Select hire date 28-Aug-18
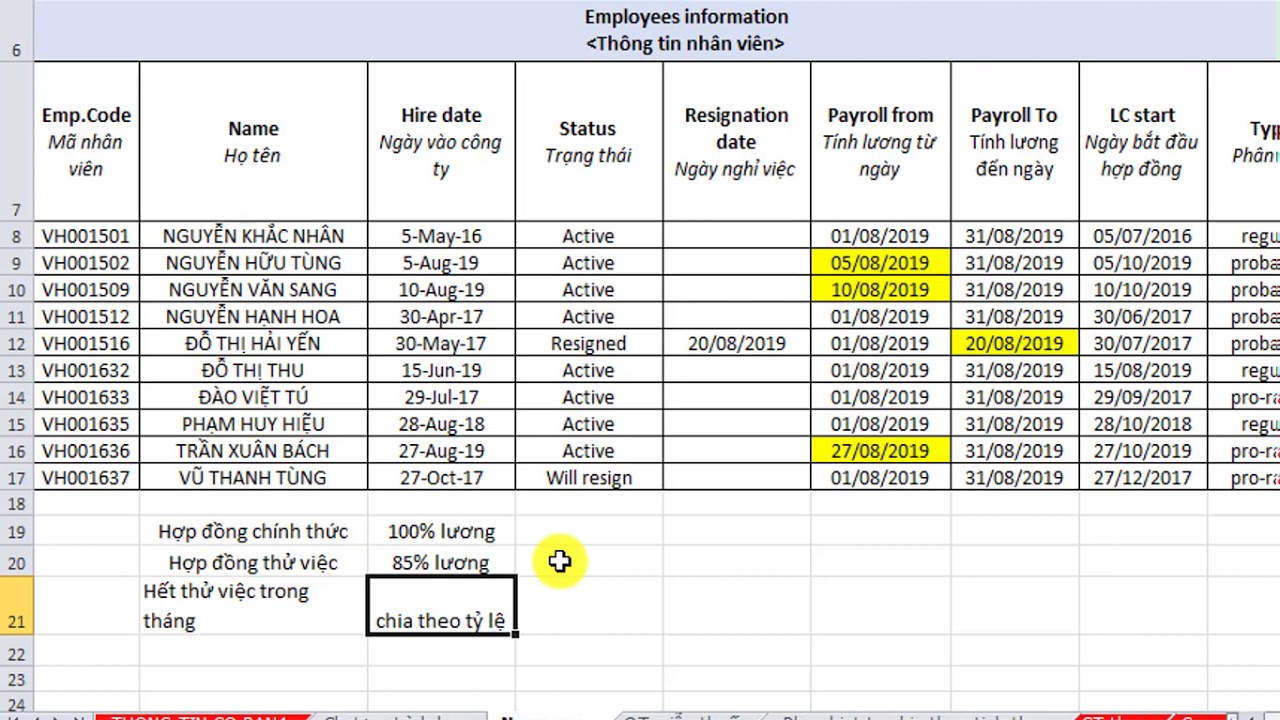 click(441, 424)
